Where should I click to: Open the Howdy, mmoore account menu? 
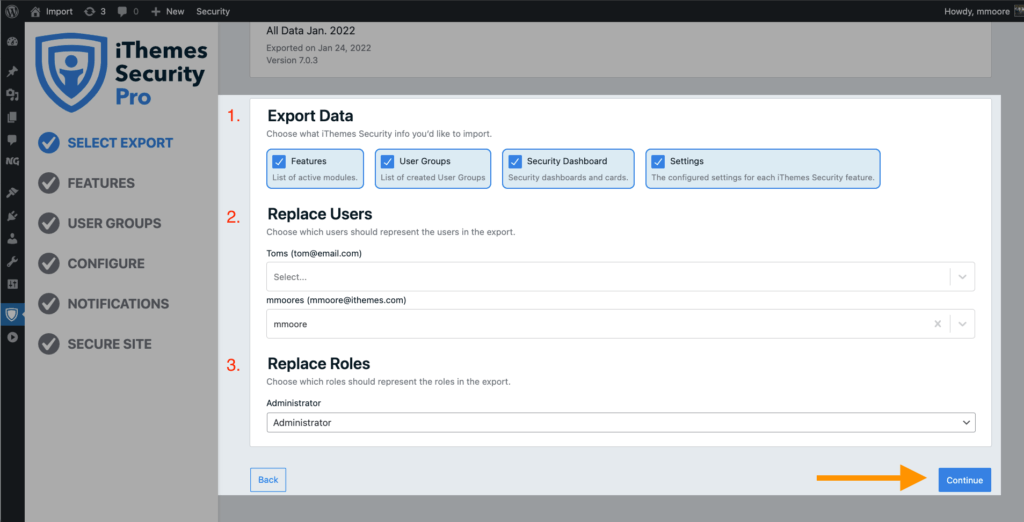(983, 11)
